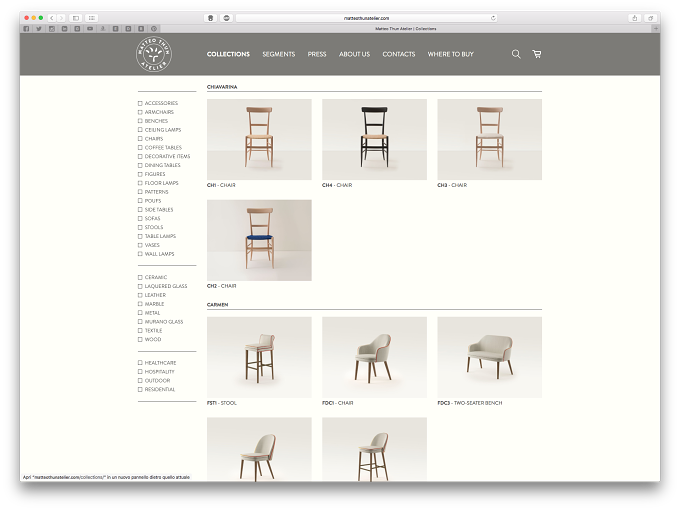Open the FDC3 two-seater bench thumbnail

489,357
